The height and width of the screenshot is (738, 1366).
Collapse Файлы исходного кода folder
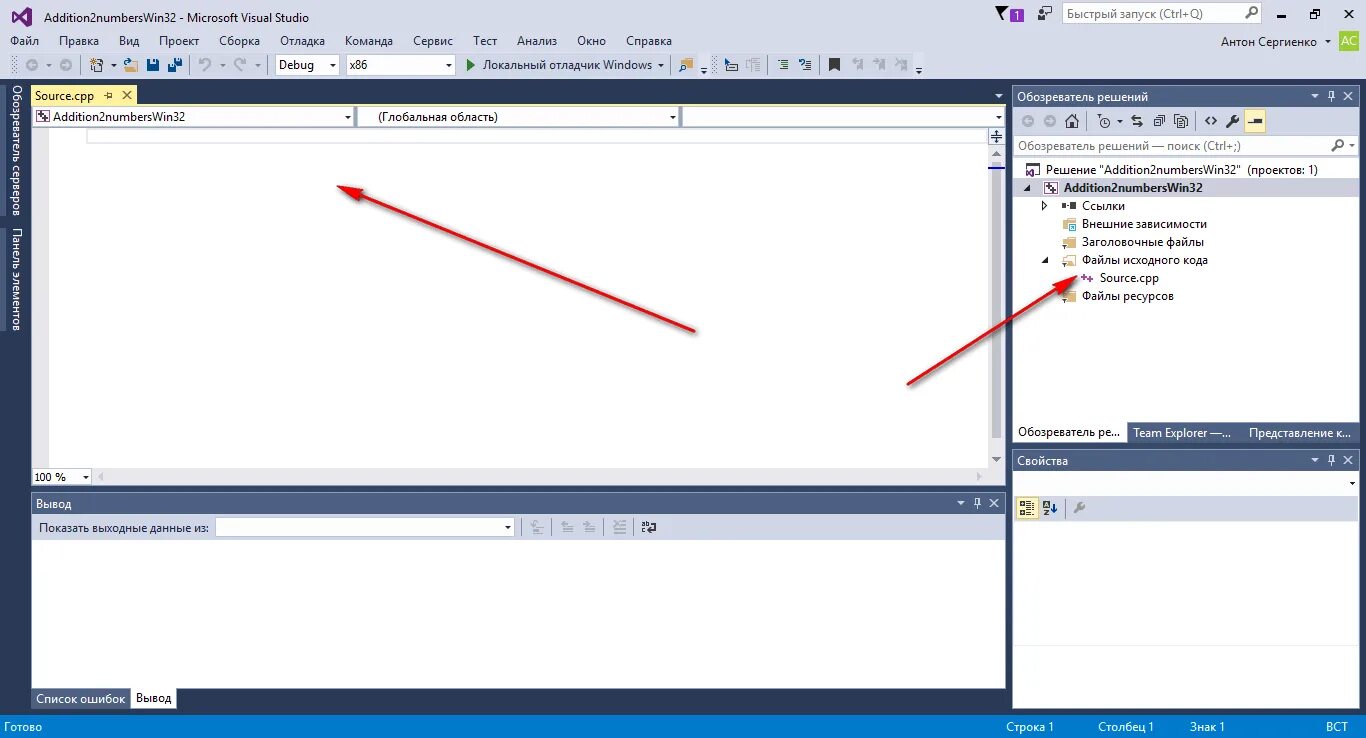tap(1045, 260)
